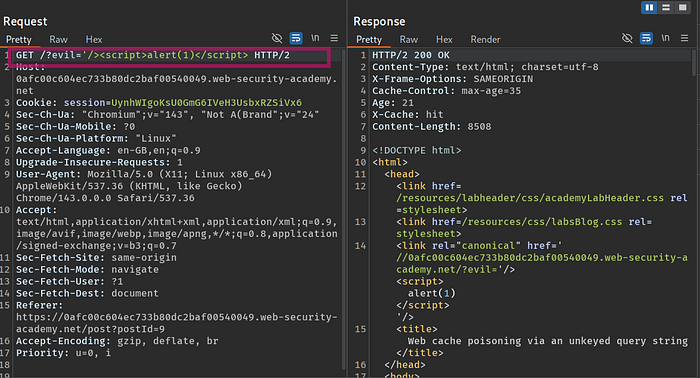Click the Web cache poisoning title text
Viewport: 700px width, 378px height.
(x=548, y=341)
